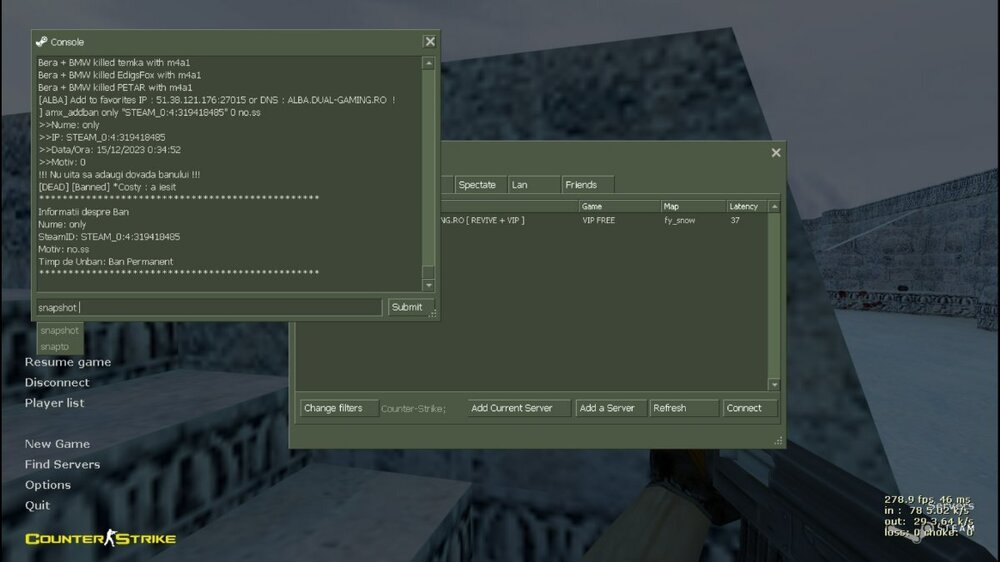Click the server list scroll down arrow

[774, 384]
